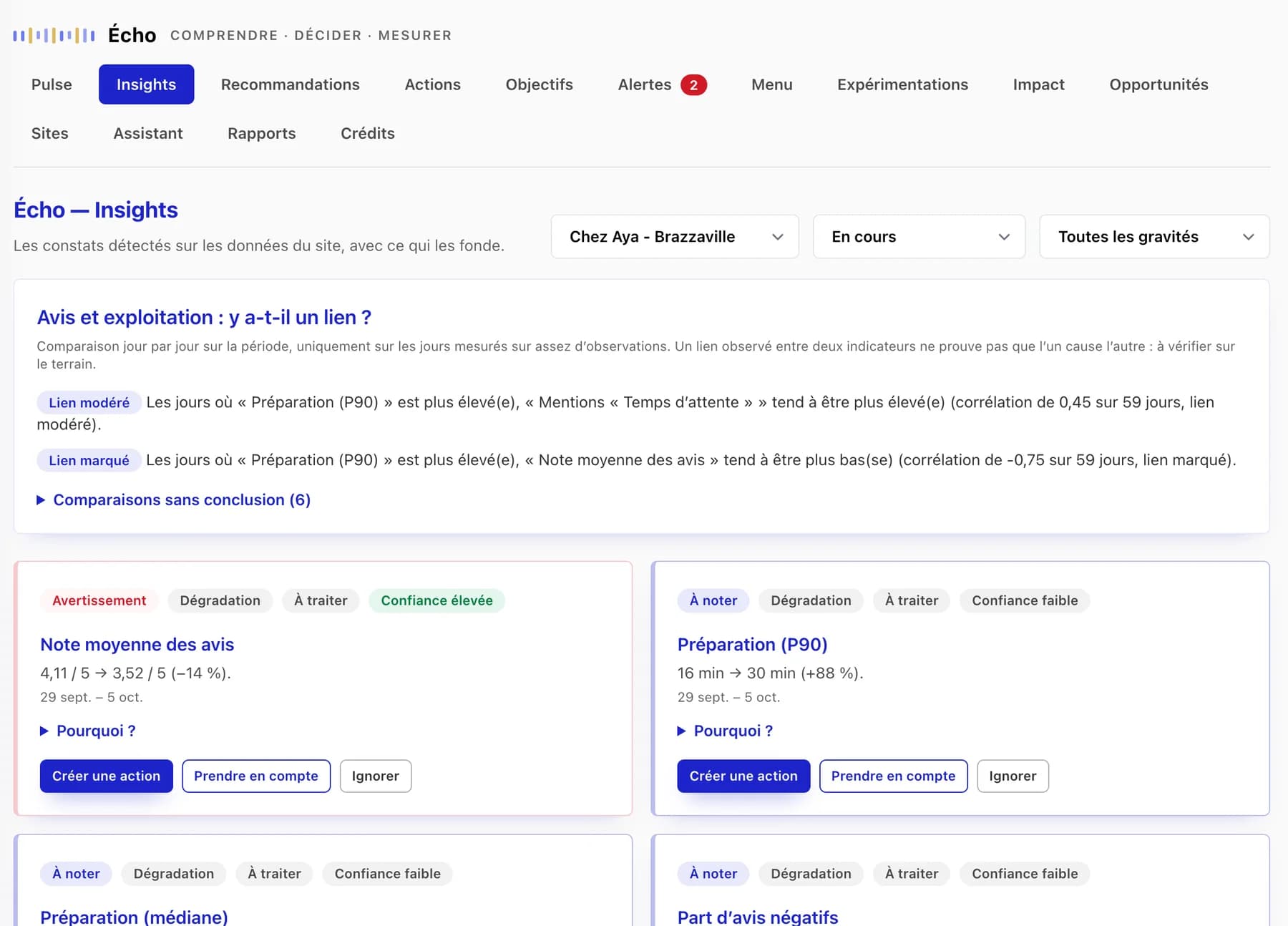1288x926 pixels.
Task: Open the Chez Aya - Brazzaville site dropdown
Action: [x=675, y=237]
